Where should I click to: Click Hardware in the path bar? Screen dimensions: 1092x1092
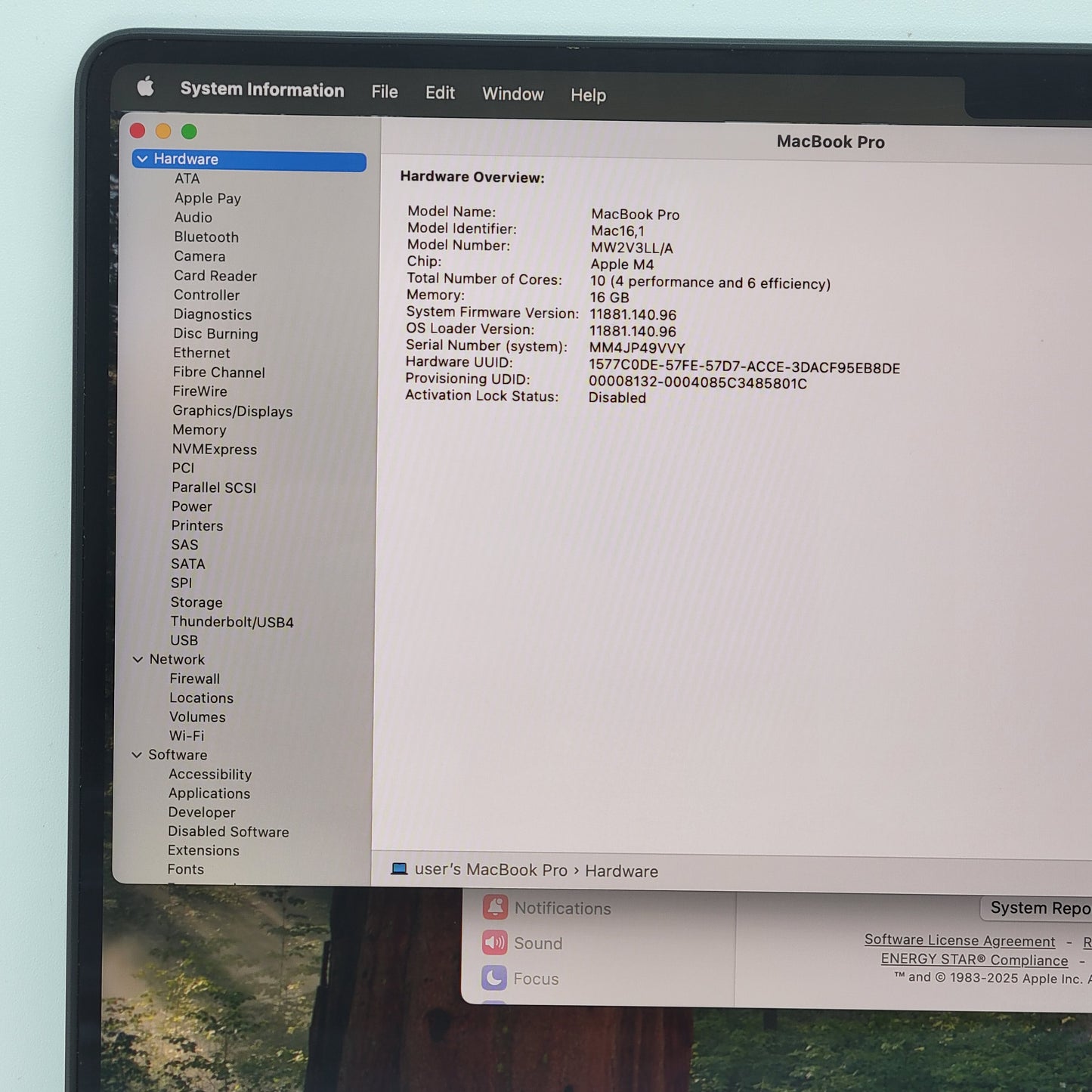[x=621, y=871]
